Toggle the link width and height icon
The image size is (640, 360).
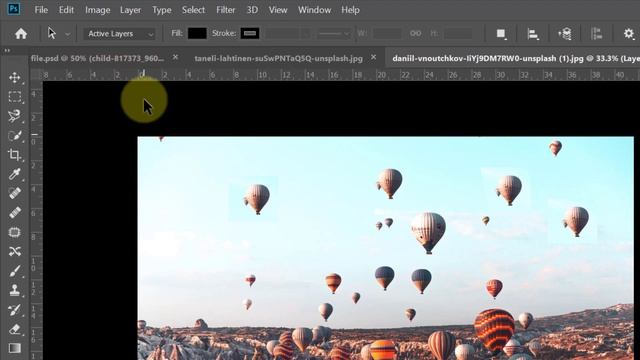415,33
